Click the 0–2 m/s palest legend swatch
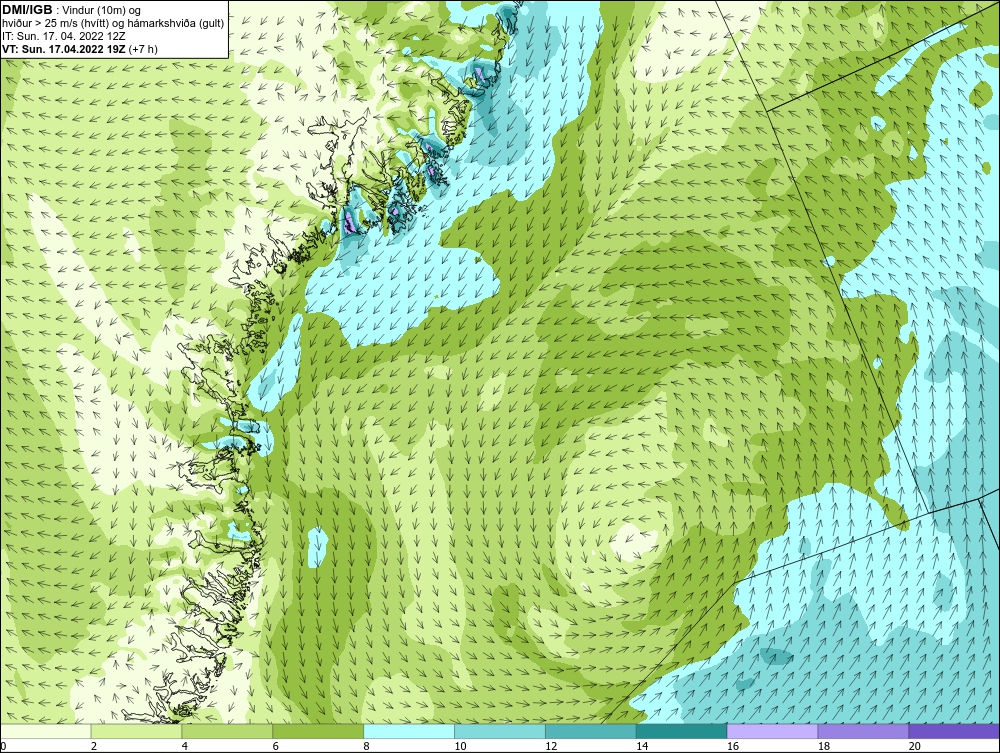The height and width of the screenshot is (753, 1000). 46,731
